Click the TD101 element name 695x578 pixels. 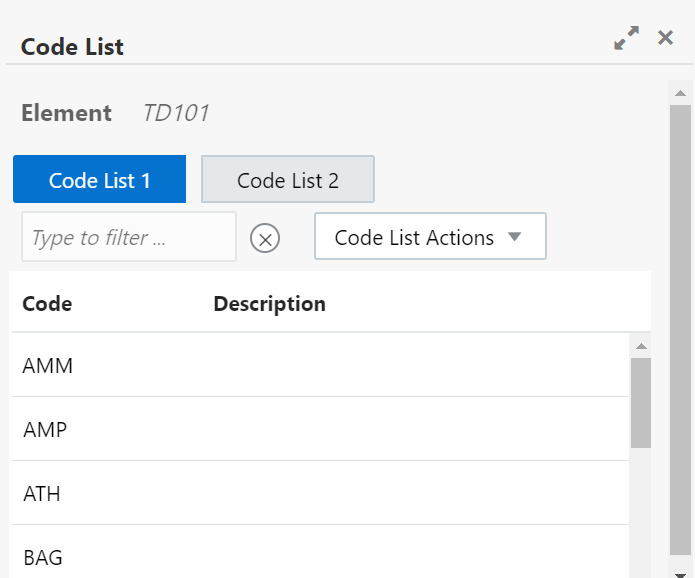coord(176,113)
